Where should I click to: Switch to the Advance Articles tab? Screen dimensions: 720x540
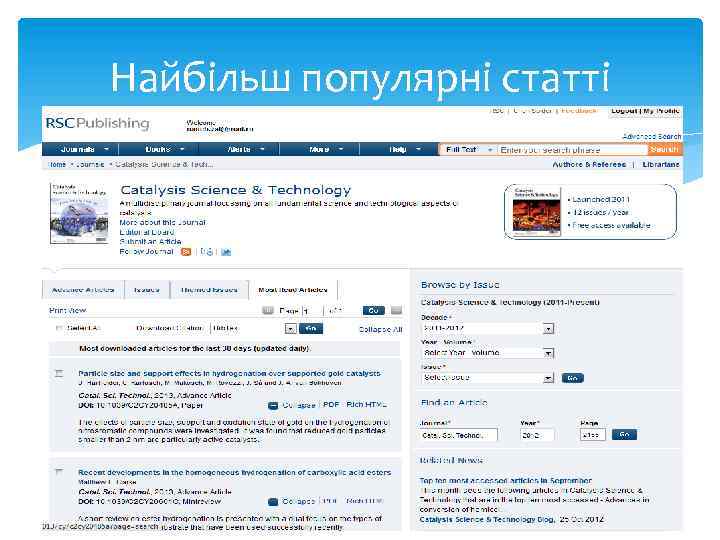coord(83,290)
